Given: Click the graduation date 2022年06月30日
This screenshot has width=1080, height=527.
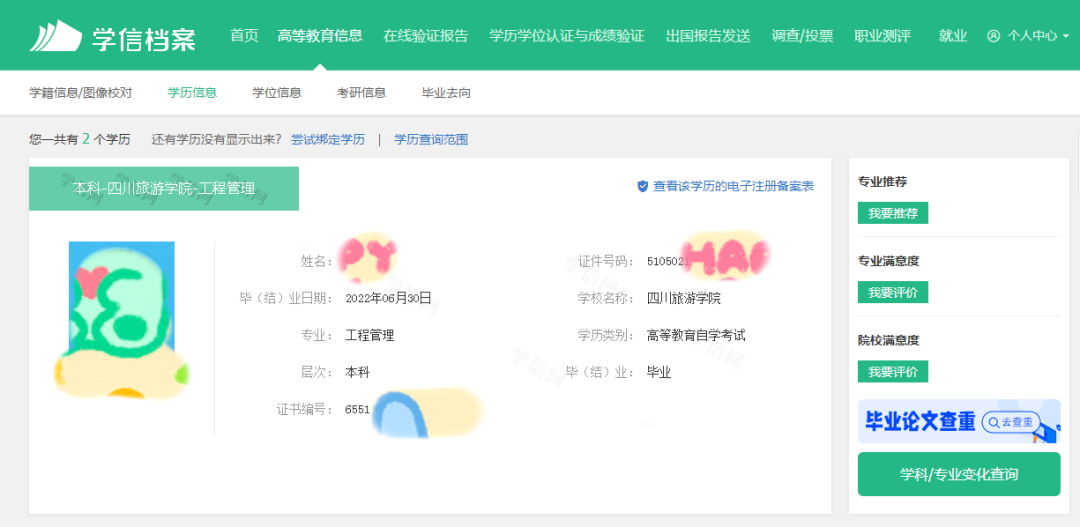Looking at the screenshot, I should click(388, 298).
